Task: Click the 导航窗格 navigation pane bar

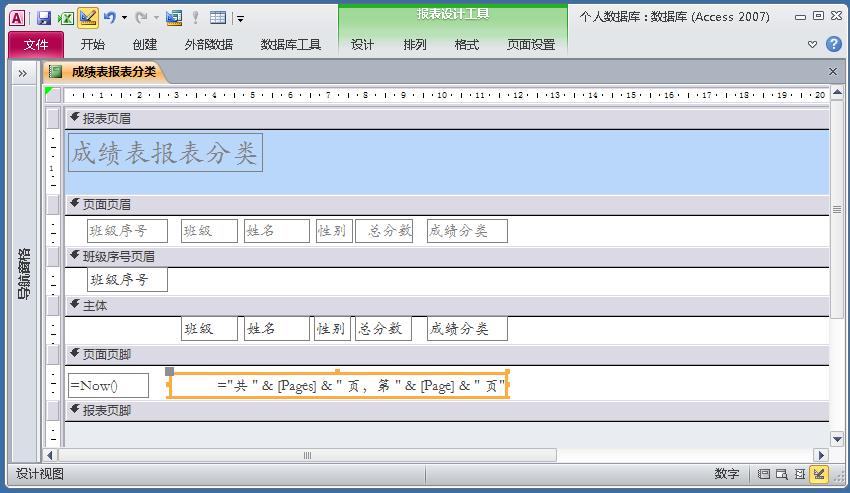Action: pos(24,274)
